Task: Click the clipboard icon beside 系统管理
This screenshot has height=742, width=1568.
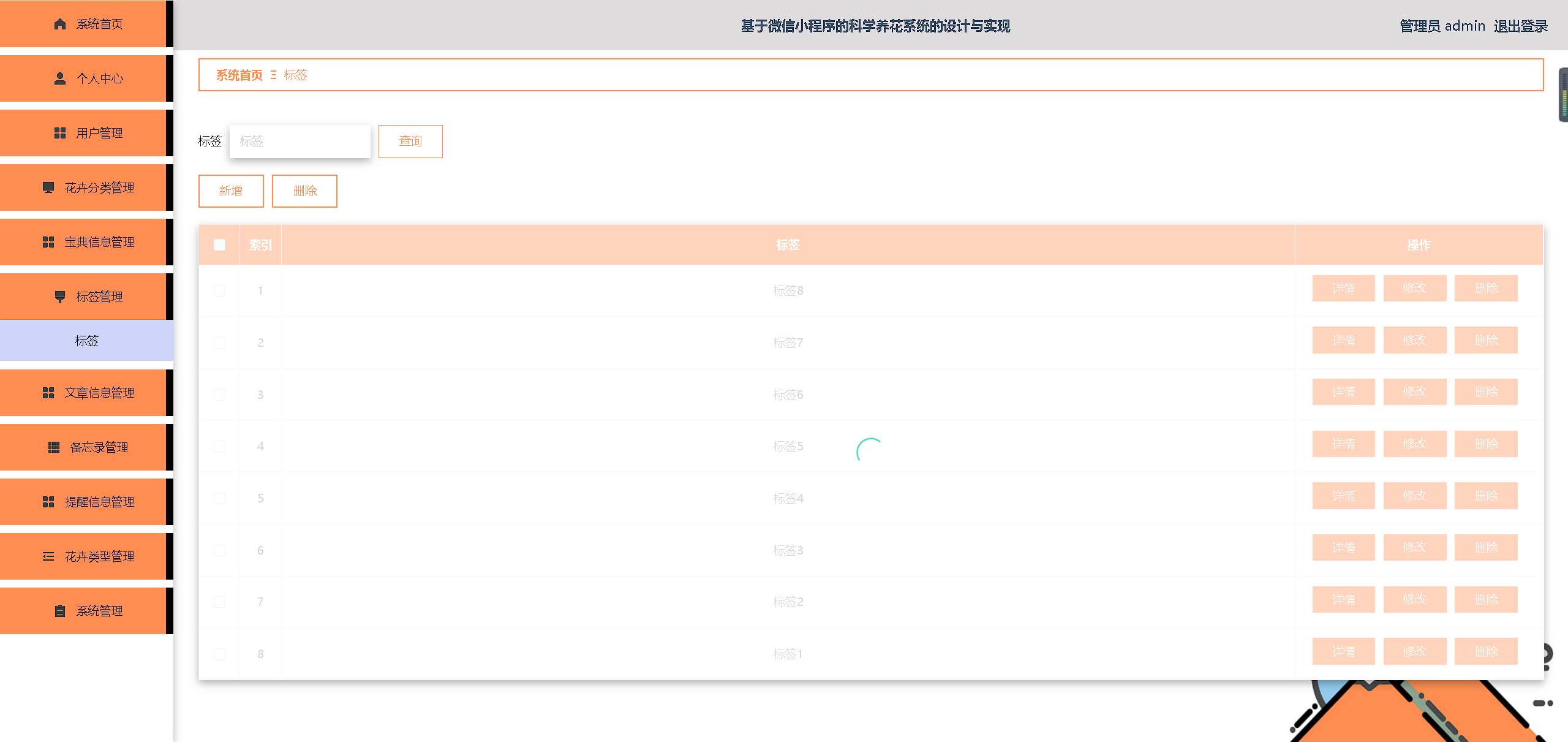Action: 60,611
